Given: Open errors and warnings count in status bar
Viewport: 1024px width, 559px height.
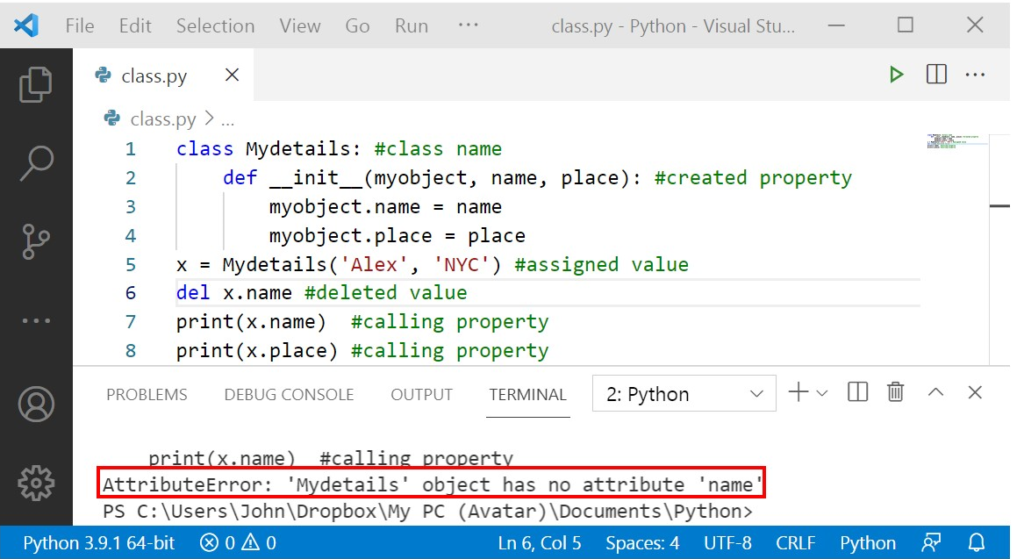Looking at the screenshot, I should [x=238, y=543].
